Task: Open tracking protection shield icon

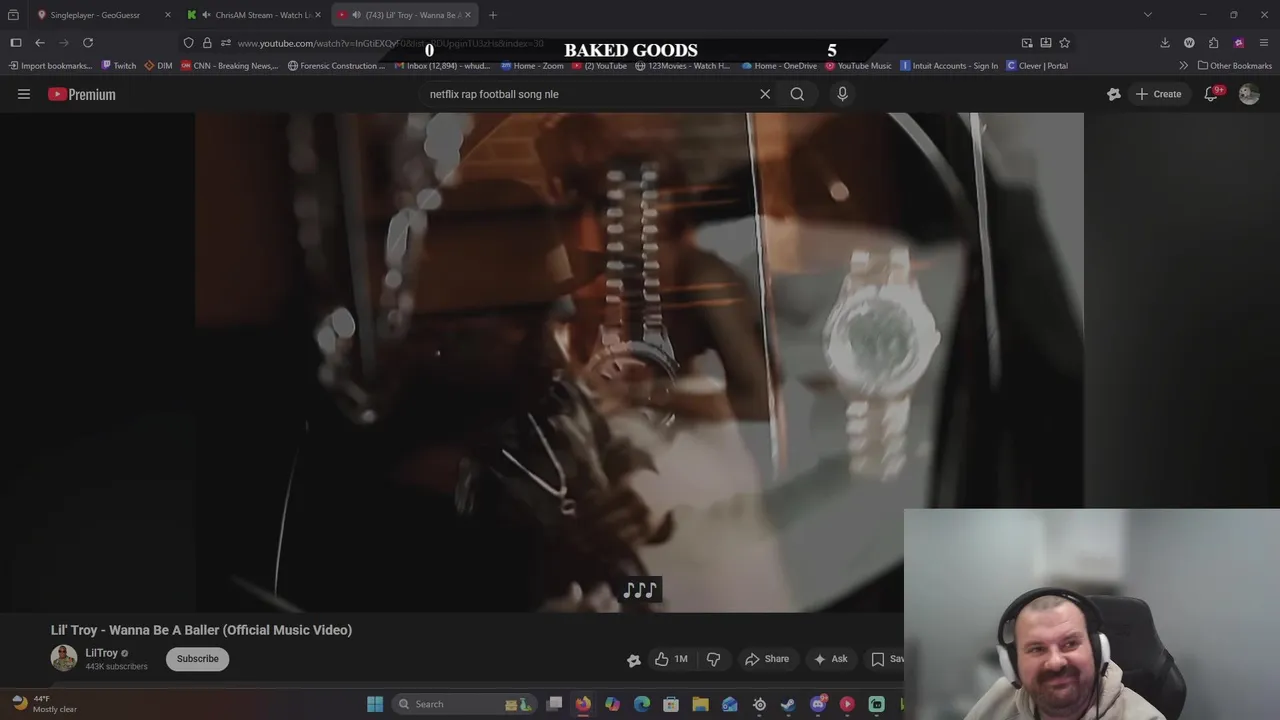Action: click(188, 43)
